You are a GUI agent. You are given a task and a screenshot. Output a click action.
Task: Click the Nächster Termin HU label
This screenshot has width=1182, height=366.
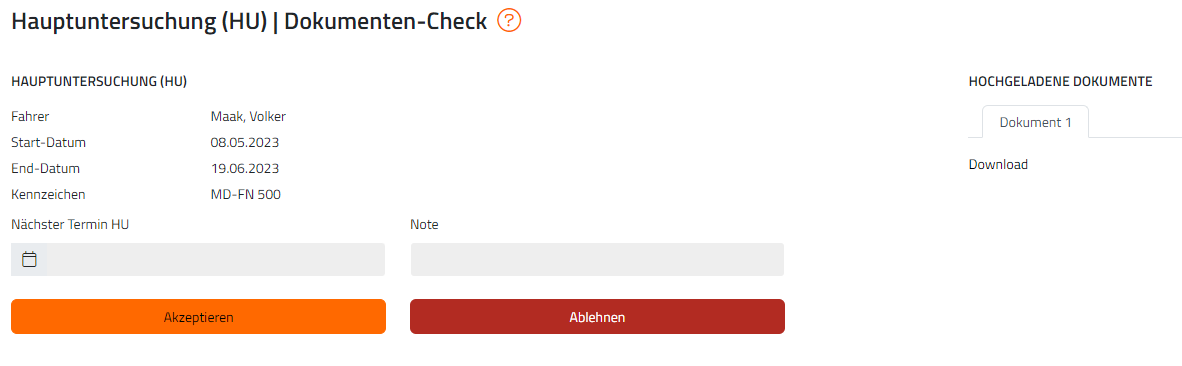[64, 224]
